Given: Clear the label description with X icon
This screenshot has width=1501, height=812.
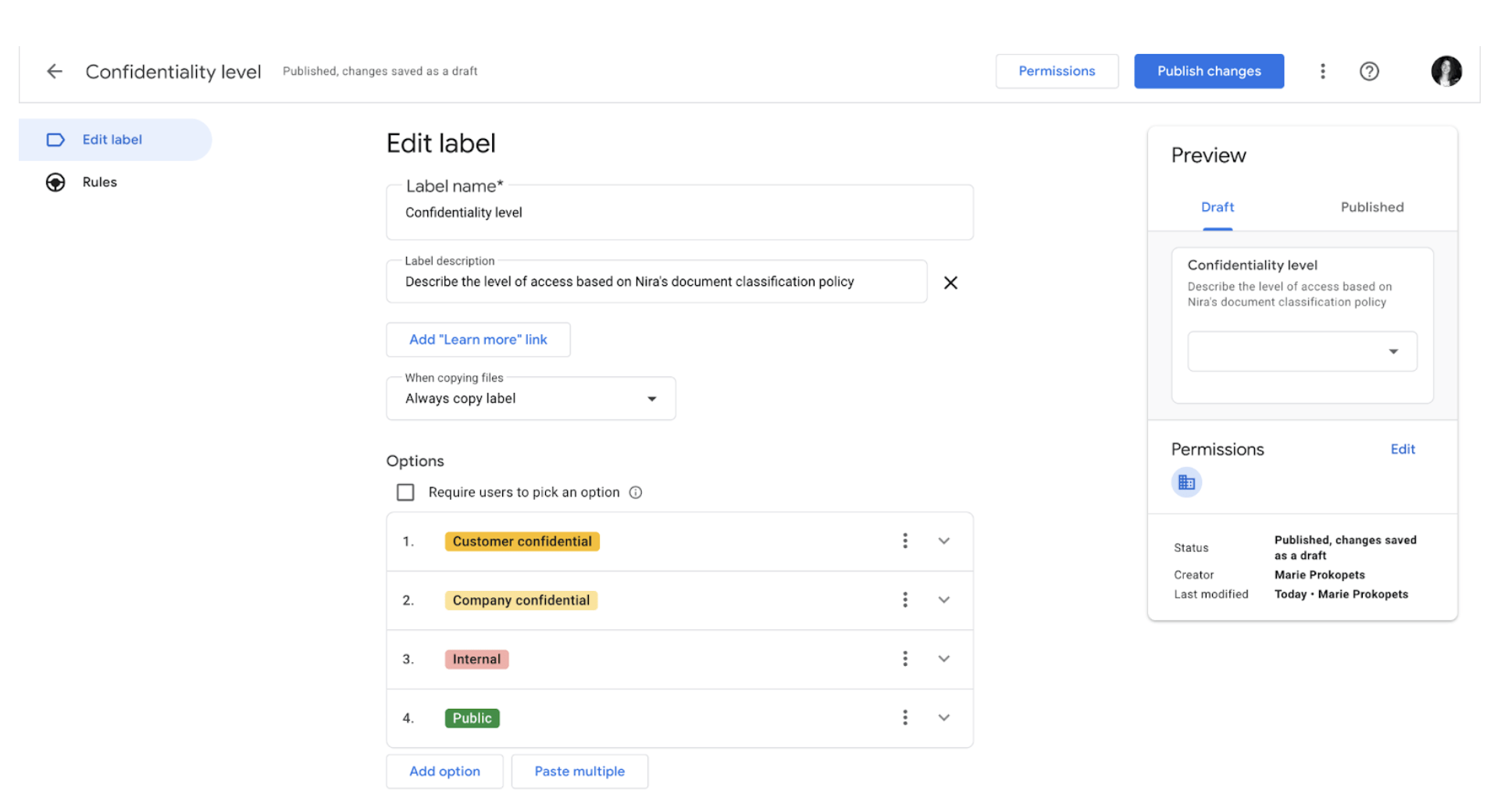Looking at the screenshot, I should (950, 283).
